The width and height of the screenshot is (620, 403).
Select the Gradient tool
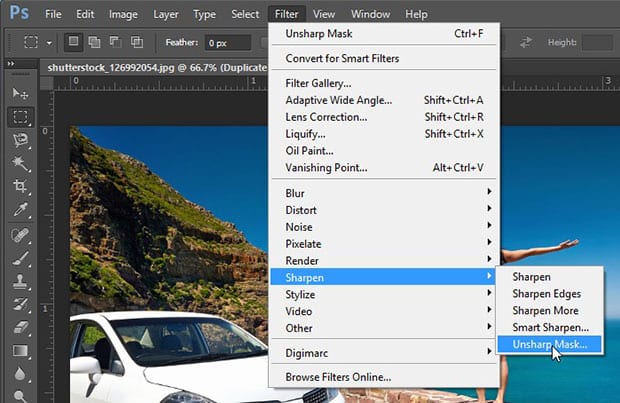tap(20, 351)
